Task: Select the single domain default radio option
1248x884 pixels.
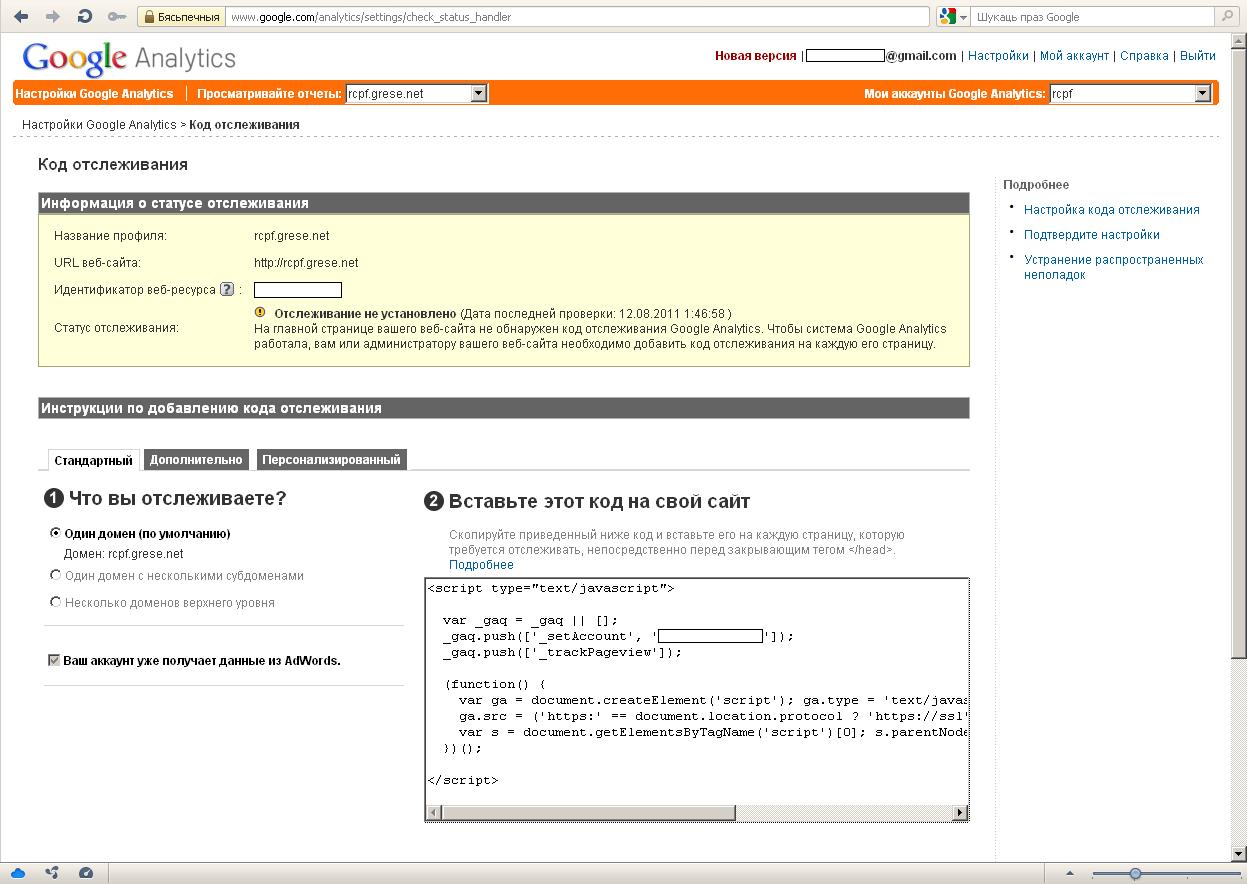Action: 56,533
